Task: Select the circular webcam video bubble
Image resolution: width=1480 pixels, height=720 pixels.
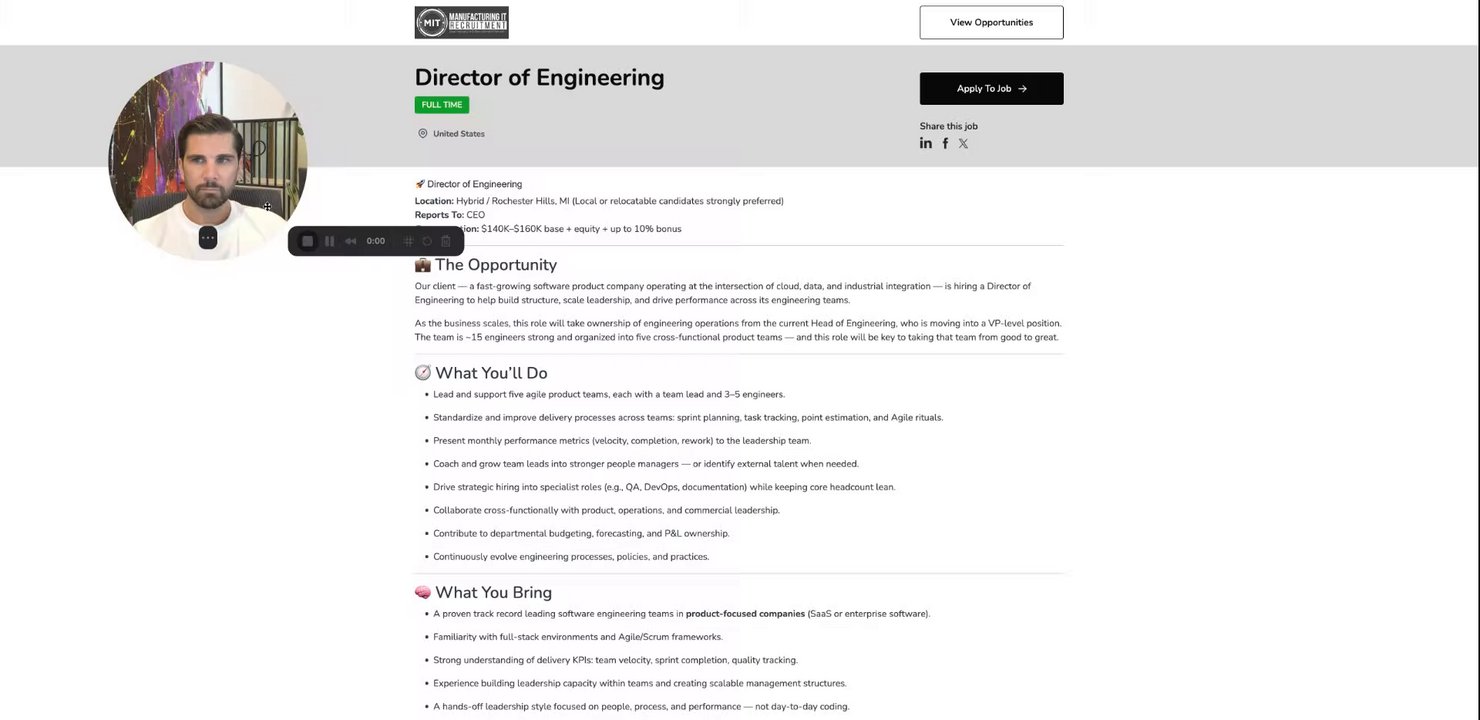Action: [208, 150]
